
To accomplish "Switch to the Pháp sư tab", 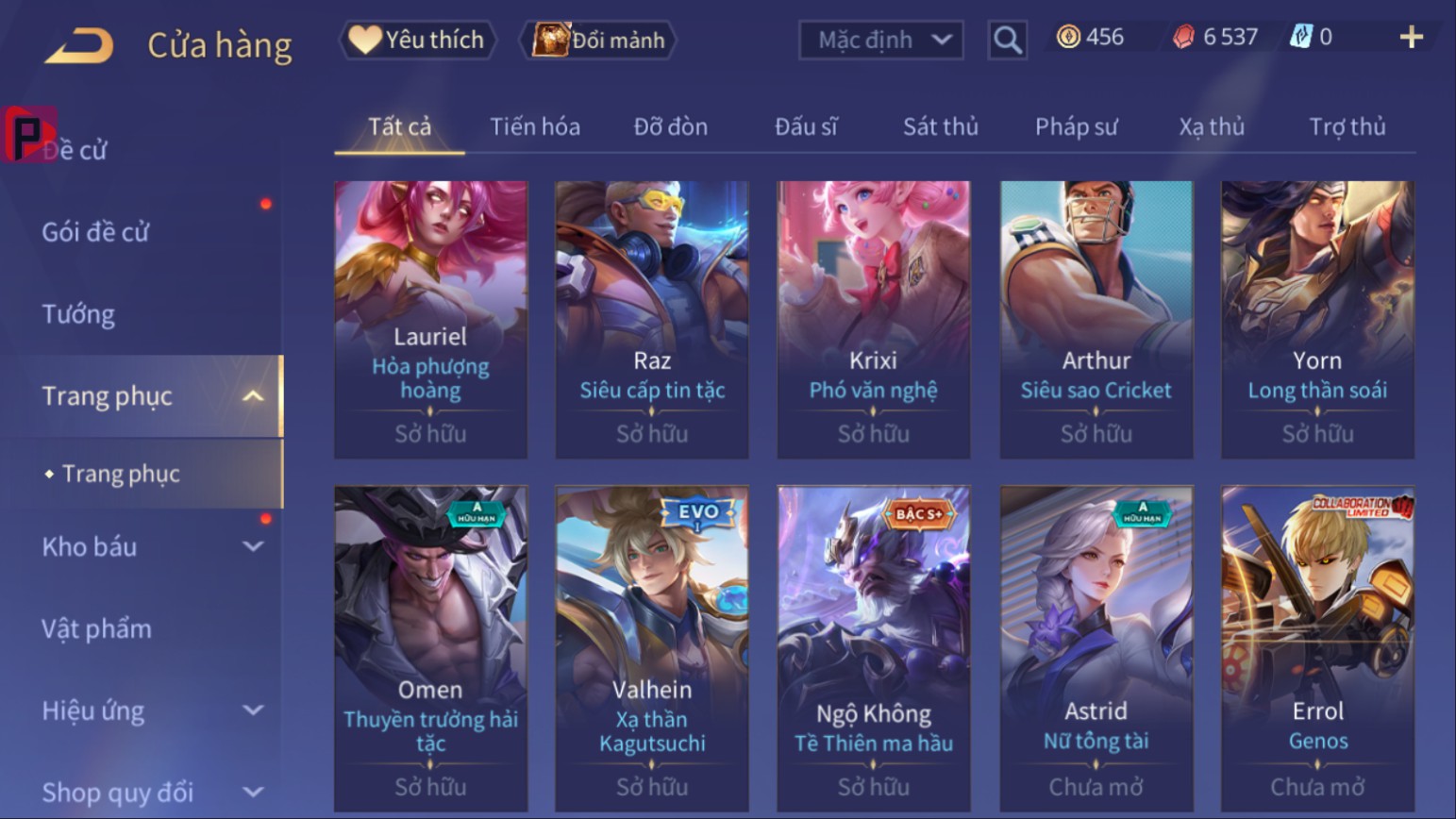I will tap(1077, 126).
